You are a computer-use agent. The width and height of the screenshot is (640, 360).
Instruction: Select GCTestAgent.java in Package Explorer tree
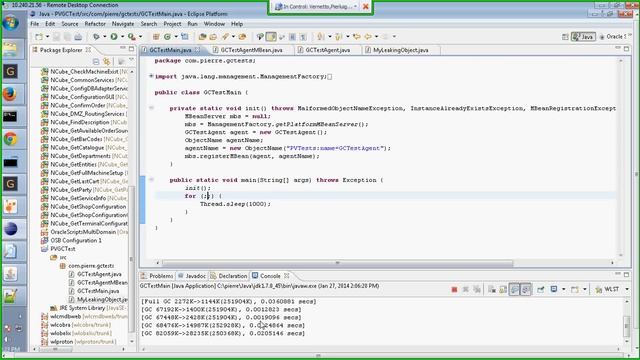99,274
